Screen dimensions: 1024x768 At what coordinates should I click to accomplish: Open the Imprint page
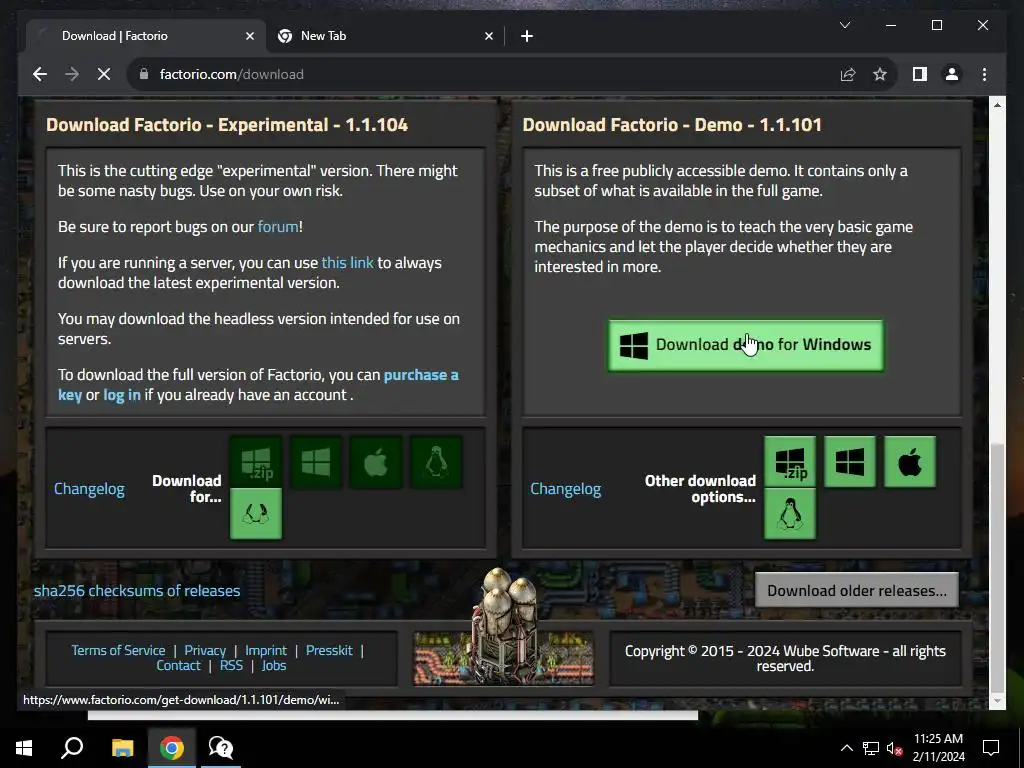(x=266, y=650)
